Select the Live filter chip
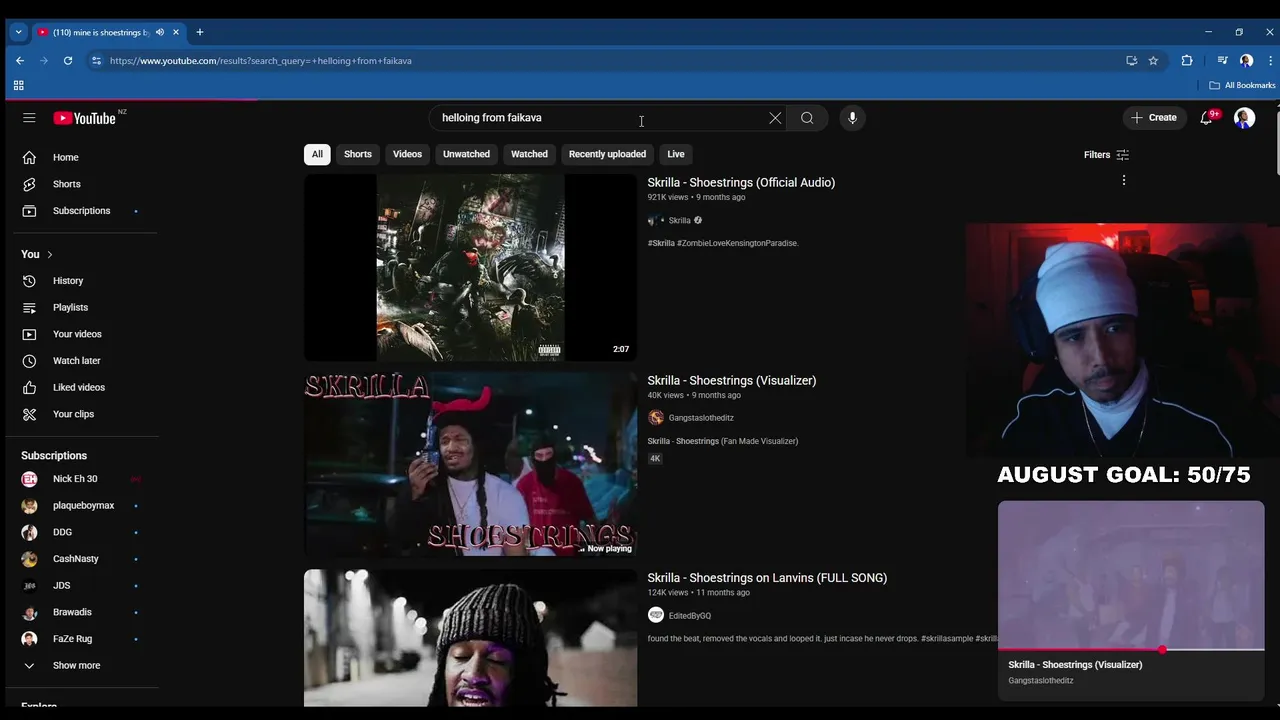Viewport: 1280px width, 720px height. point(676,154)
